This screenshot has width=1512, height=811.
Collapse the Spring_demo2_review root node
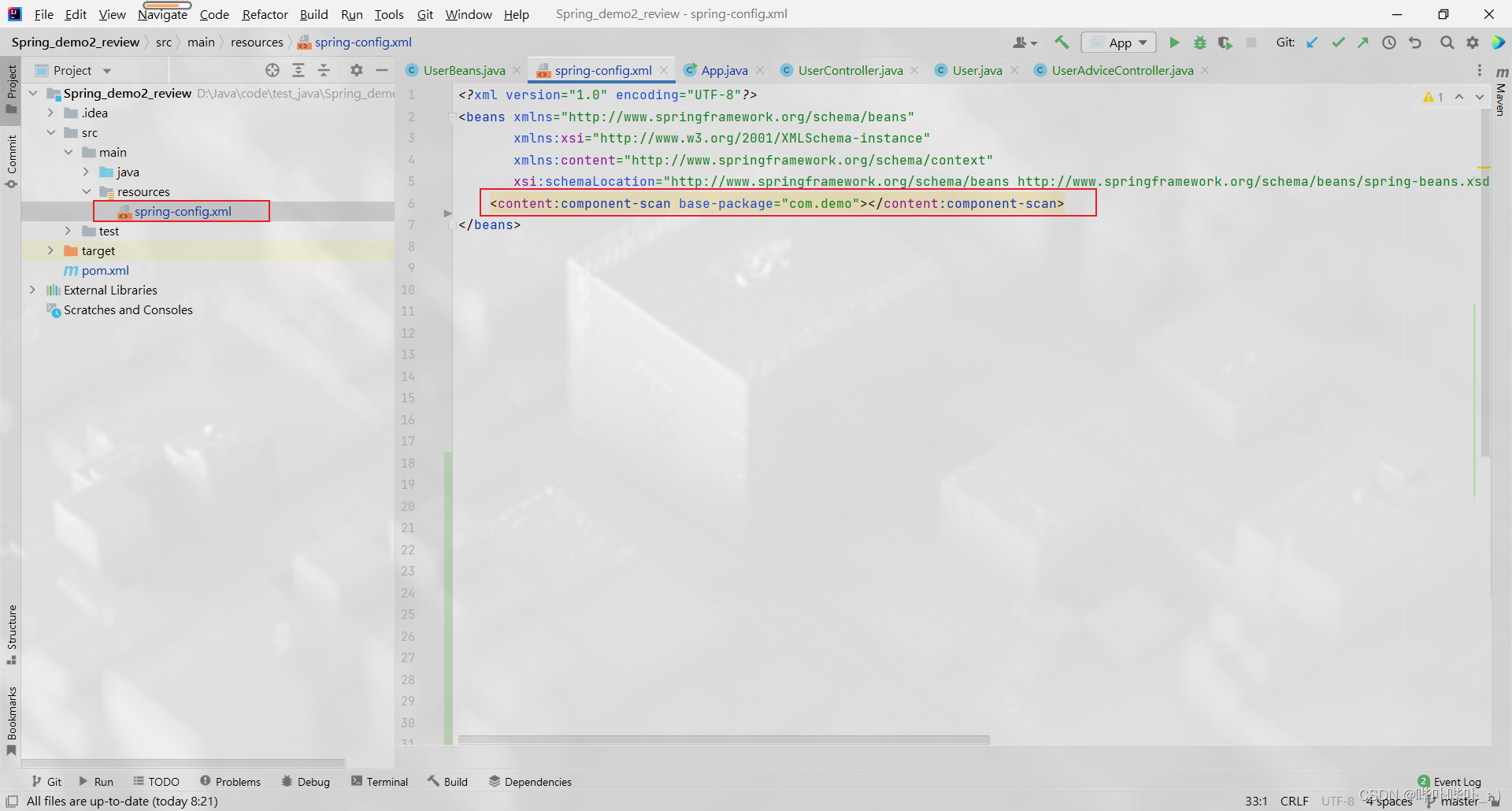[x=33, y=93]
